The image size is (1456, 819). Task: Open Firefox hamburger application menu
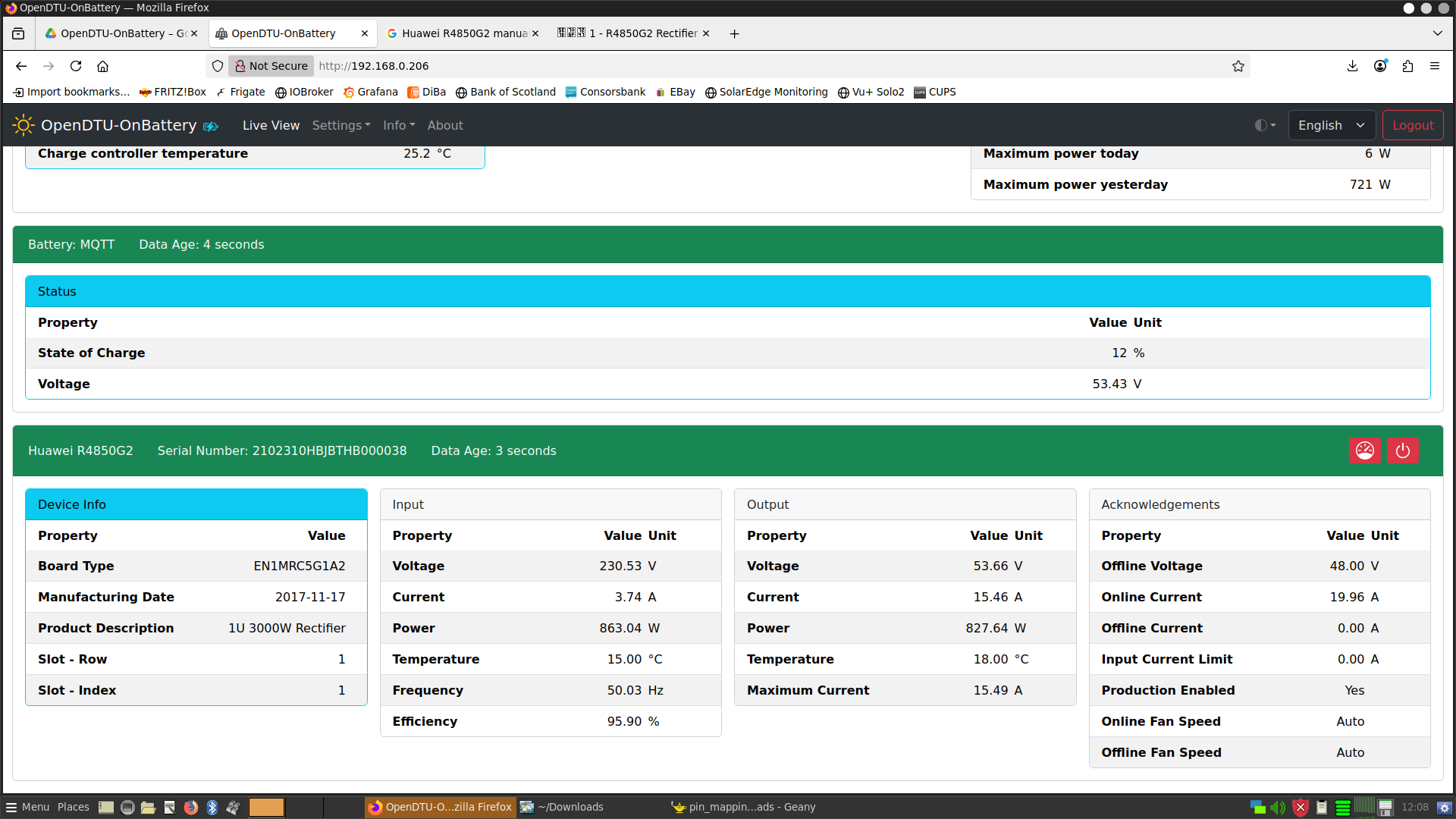(x=1435, y=66)
